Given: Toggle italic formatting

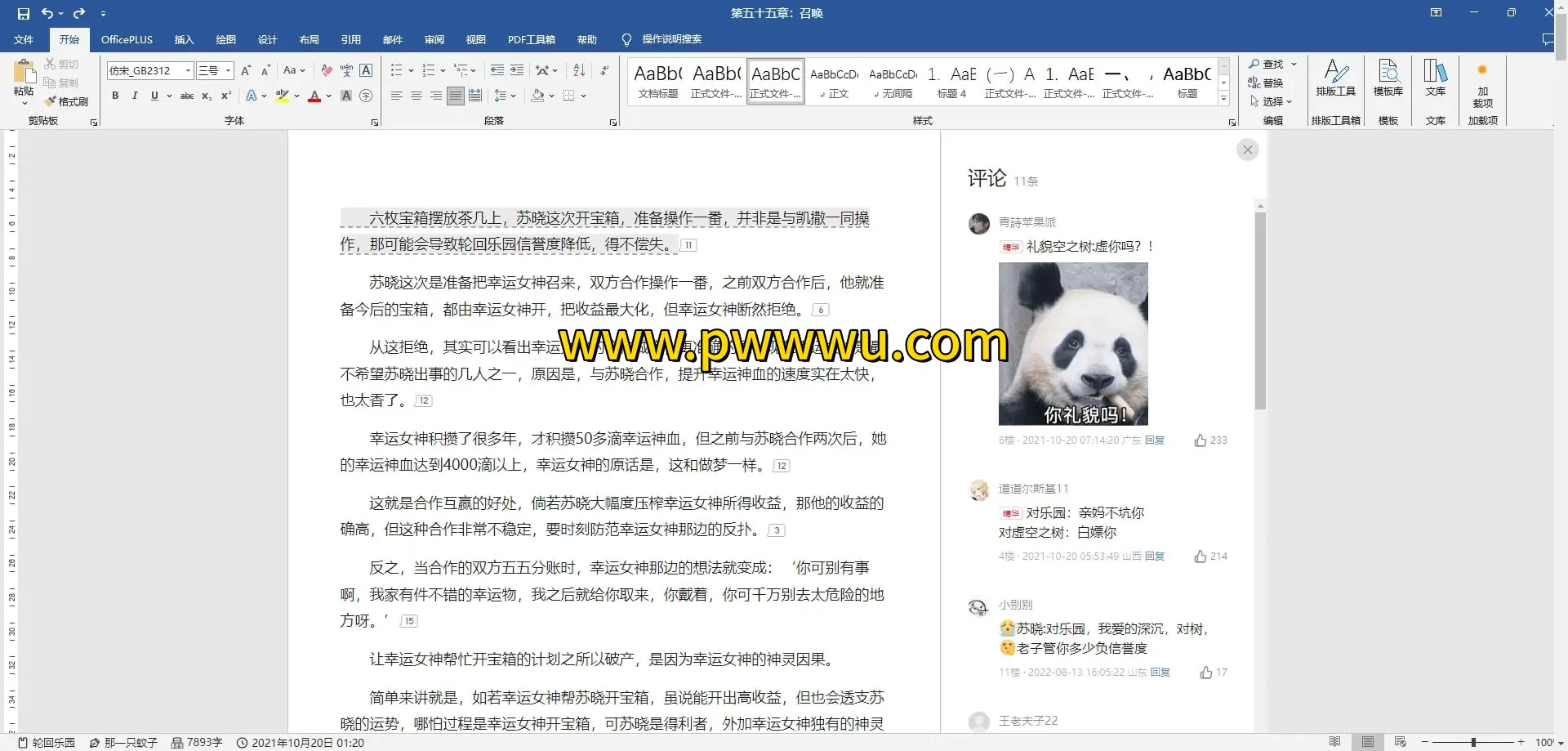Looking at the screenshot, I should [135, 96].
